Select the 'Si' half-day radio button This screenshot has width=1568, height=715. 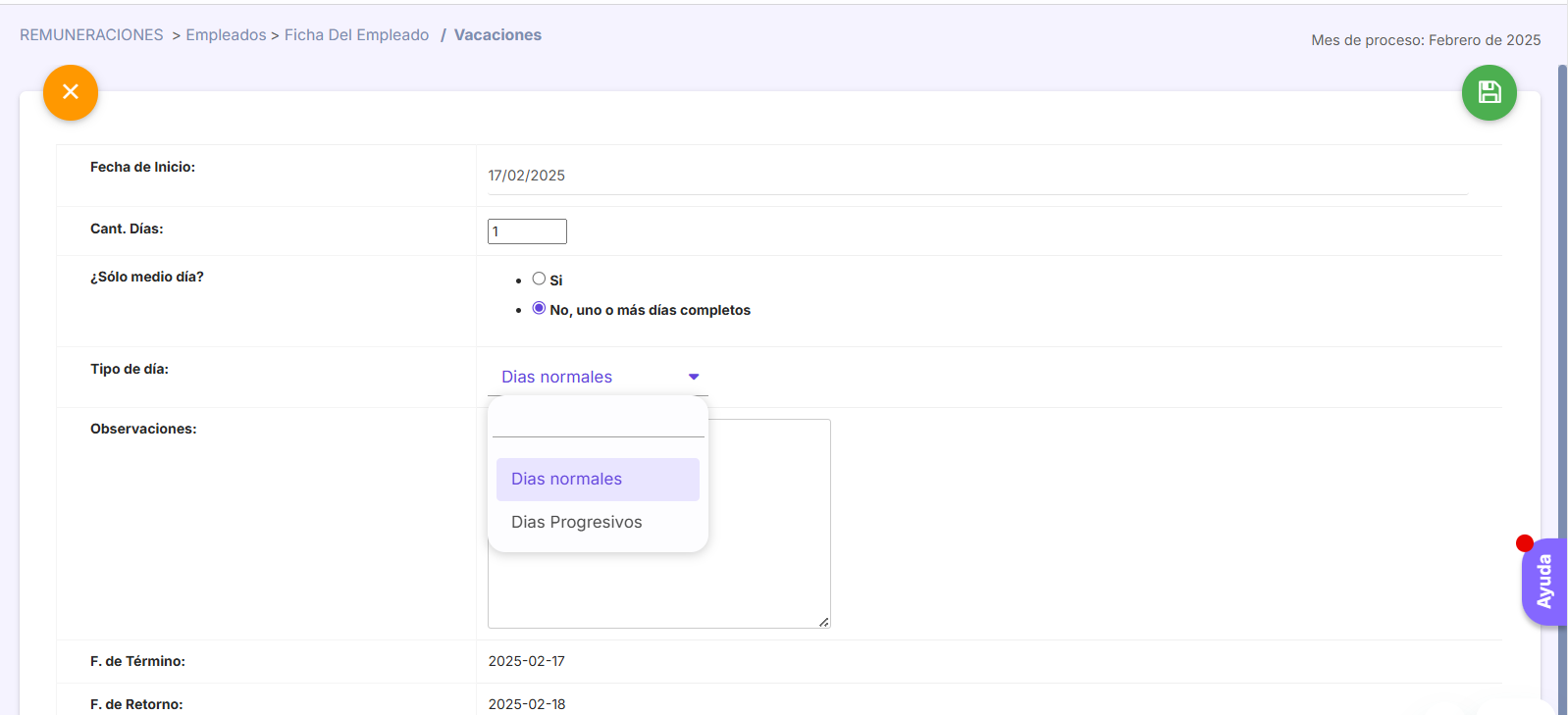(x=539, y=280)
